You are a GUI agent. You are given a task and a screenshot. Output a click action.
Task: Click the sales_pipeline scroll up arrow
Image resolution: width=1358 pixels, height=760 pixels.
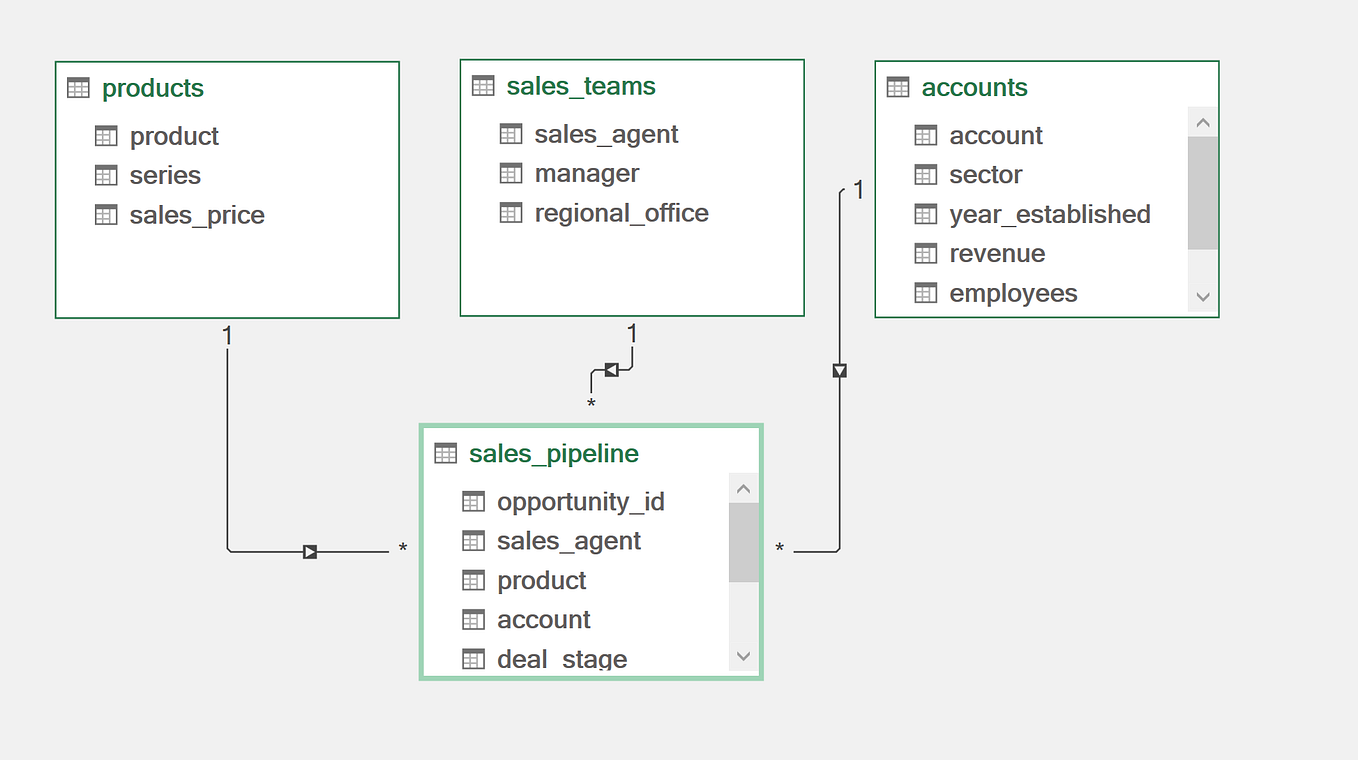[x=743, y=489]
